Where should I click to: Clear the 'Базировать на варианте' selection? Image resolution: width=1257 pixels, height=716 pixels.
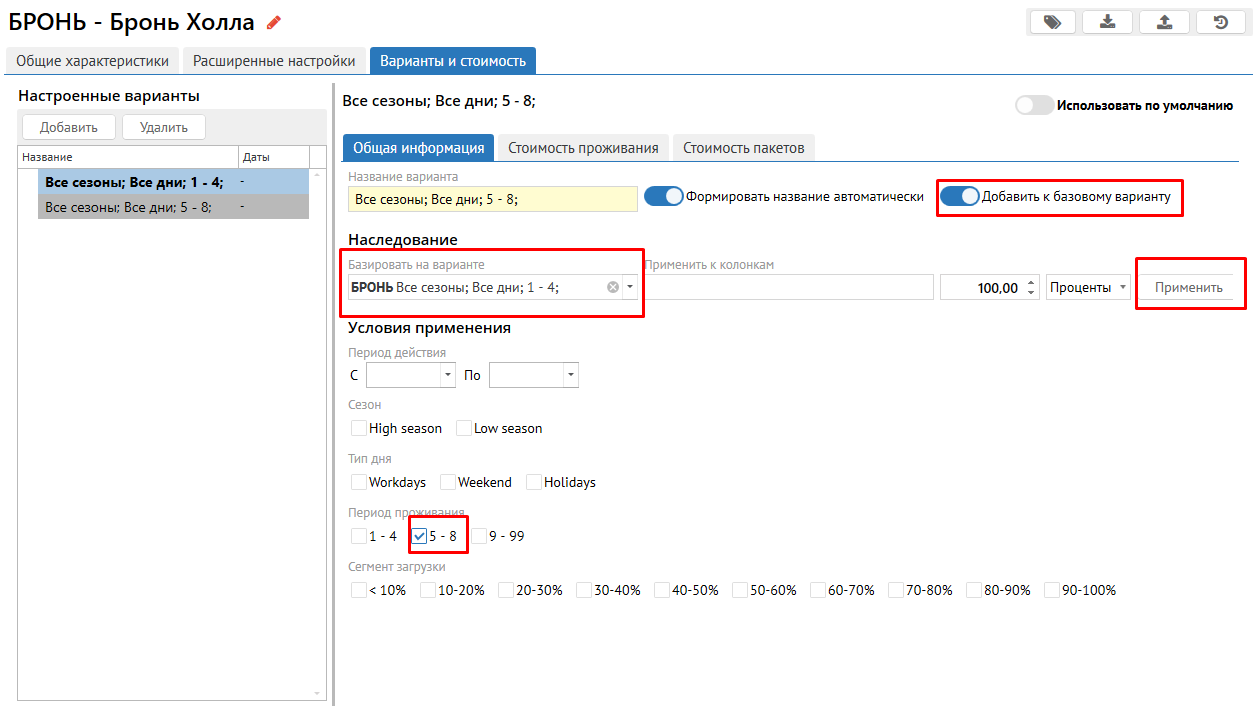[613, 288]
